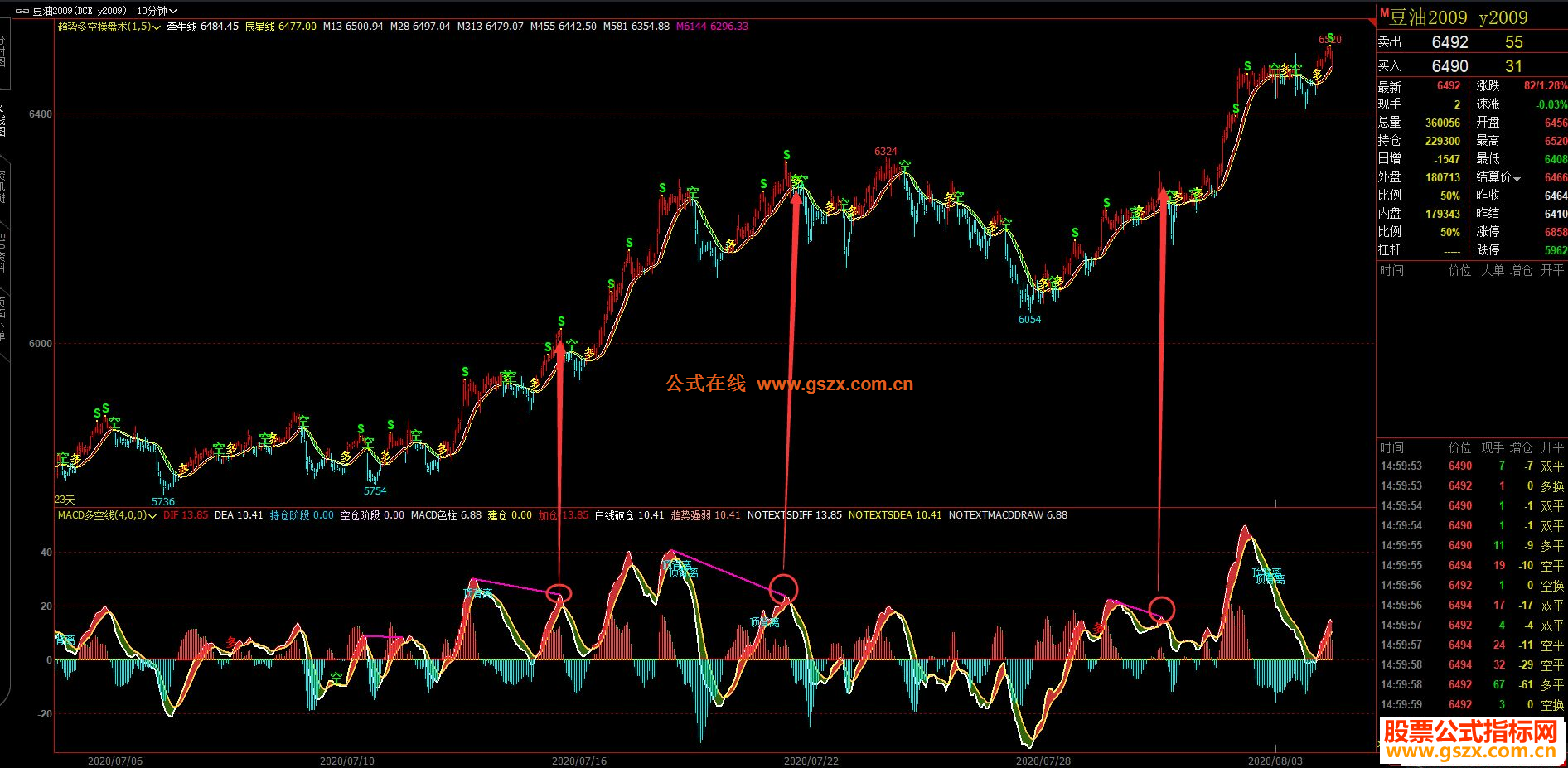Click the 5736 low price label
Screen dimensions: 1568x768
click(x=163, y=502)
